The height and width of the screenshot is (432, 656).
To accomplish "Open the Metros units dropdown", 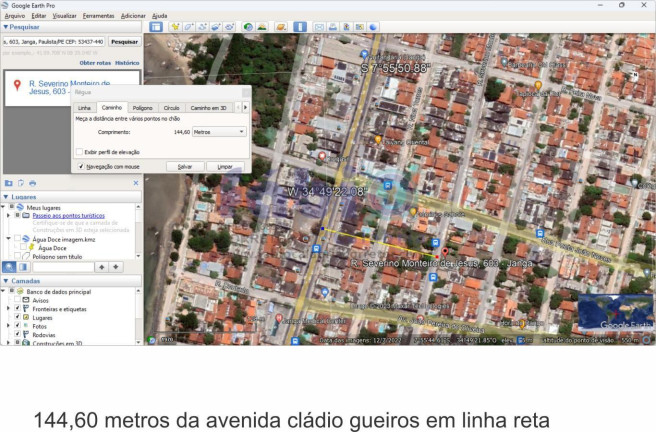I will 219,132.
